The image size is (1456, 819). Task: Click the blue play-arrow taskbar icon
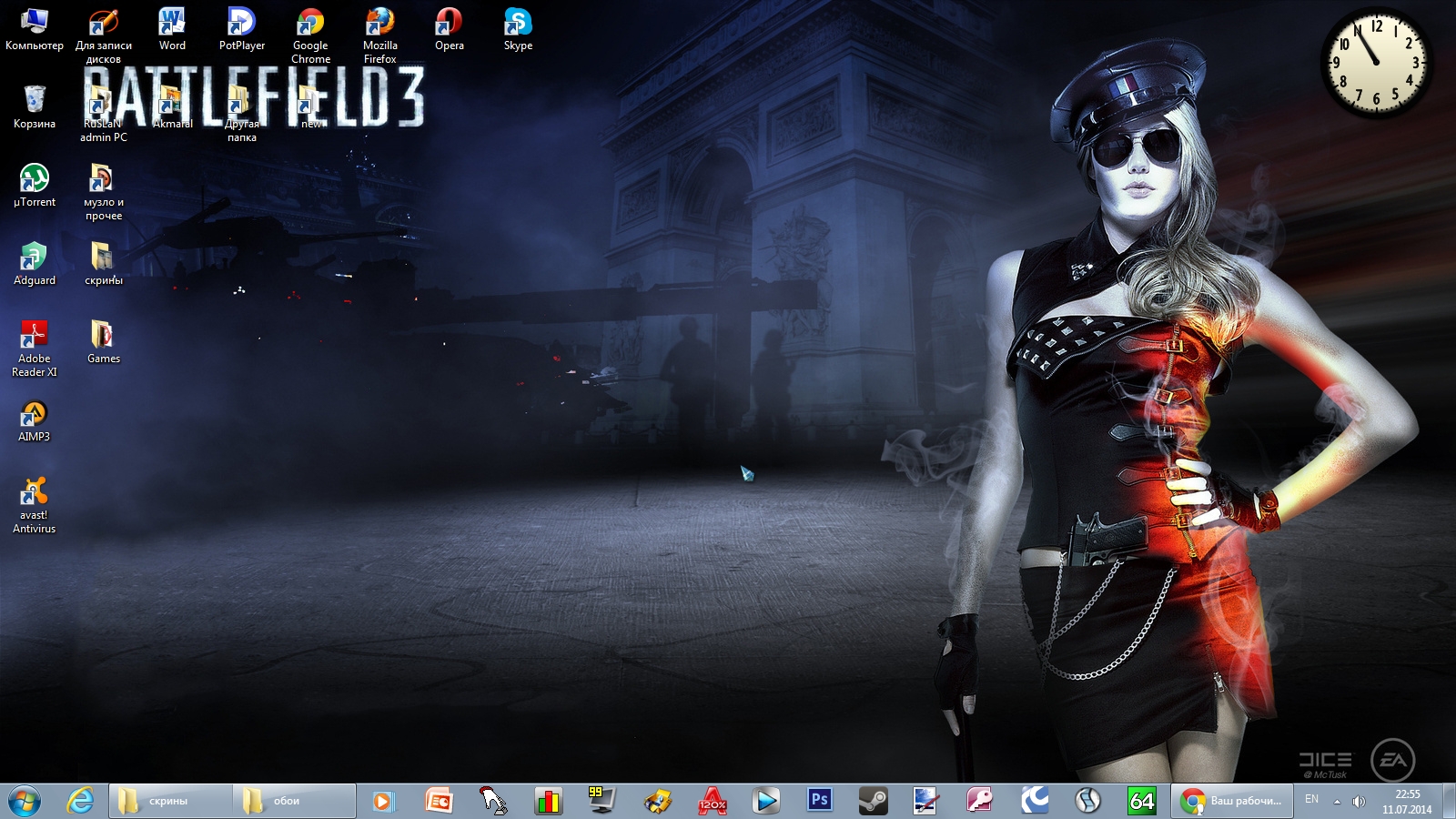point(766,801)
